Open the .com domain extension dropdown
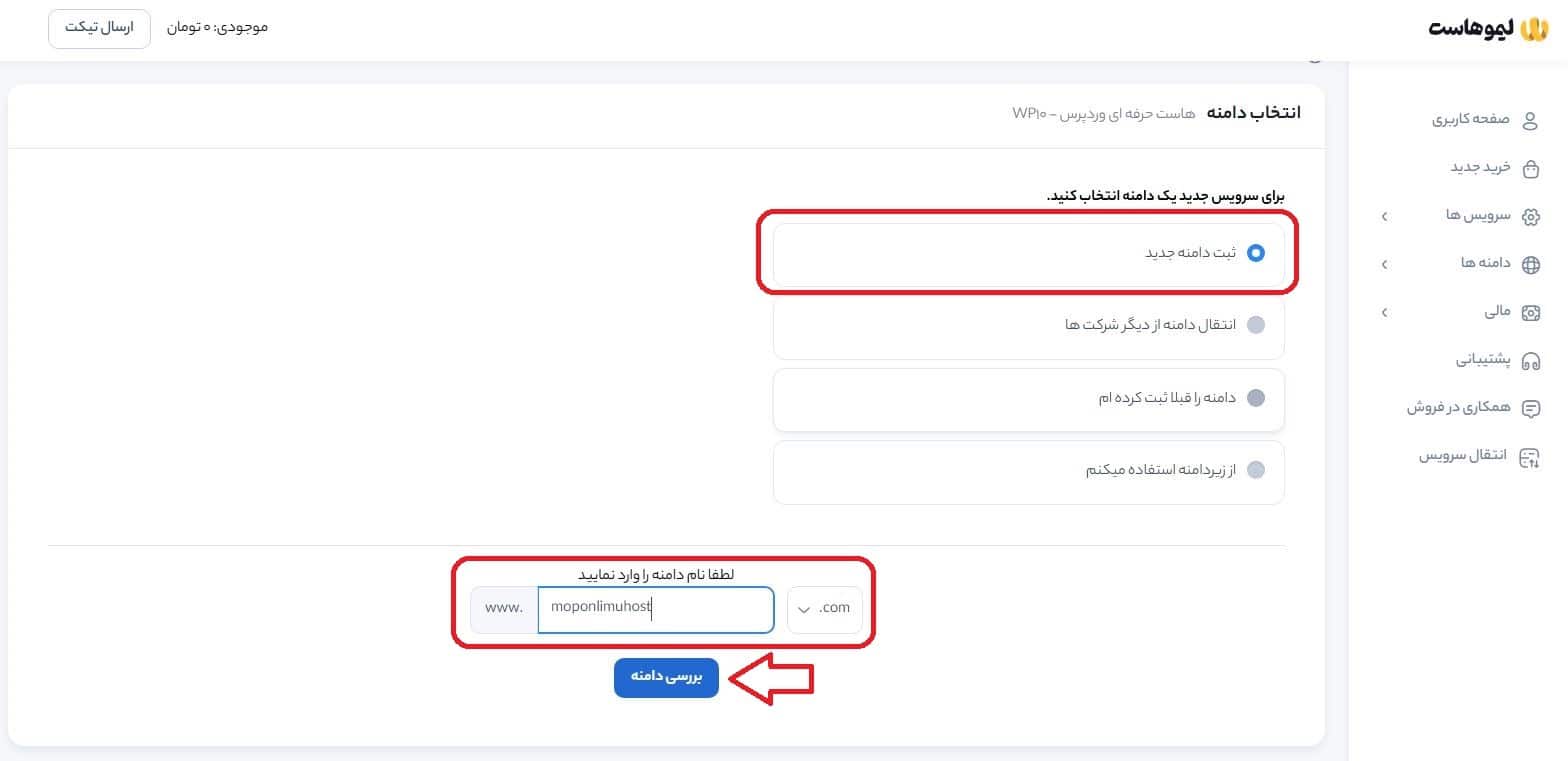The width and height of the screenshot is (1568, 761). [x=823, y=607]
